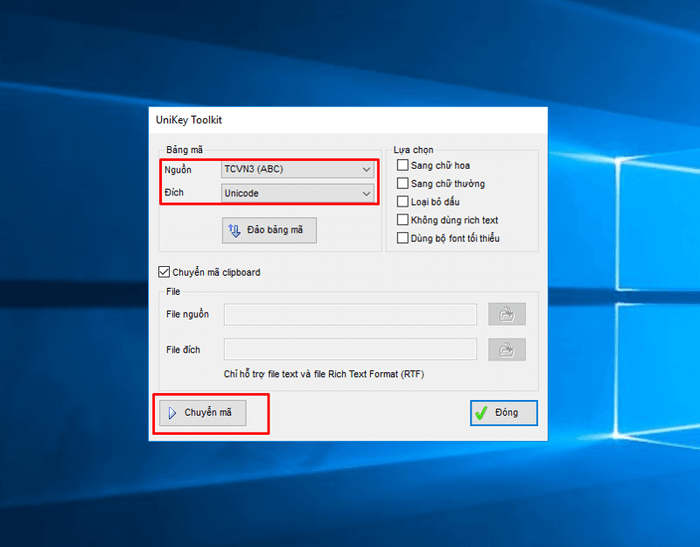Click the RTF support note text
Image resolution: width=700 pixels, height=547 pixels.
coord(324,374)
